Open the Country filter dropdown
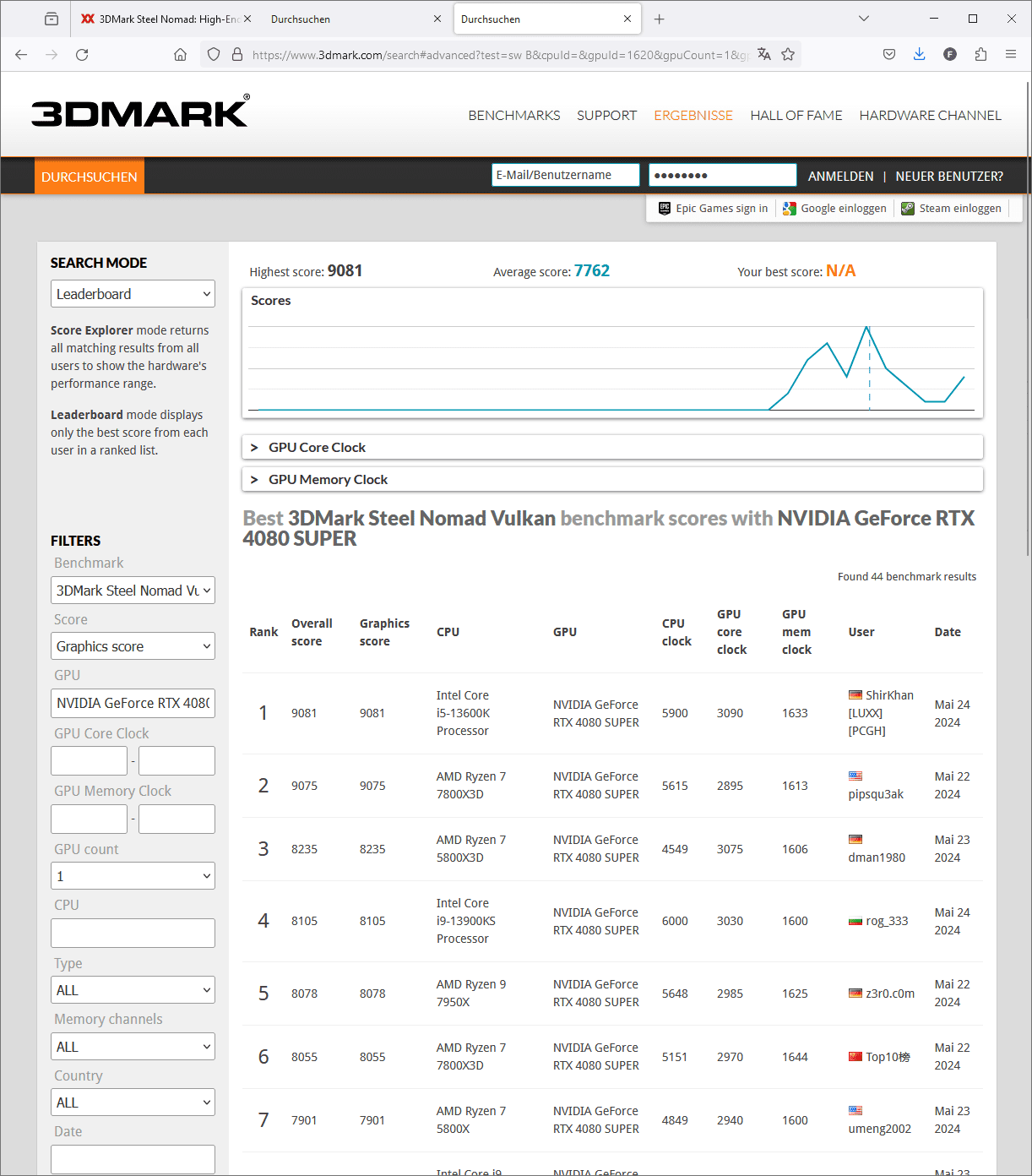1032x1176 pixels. click(133, 1102)
